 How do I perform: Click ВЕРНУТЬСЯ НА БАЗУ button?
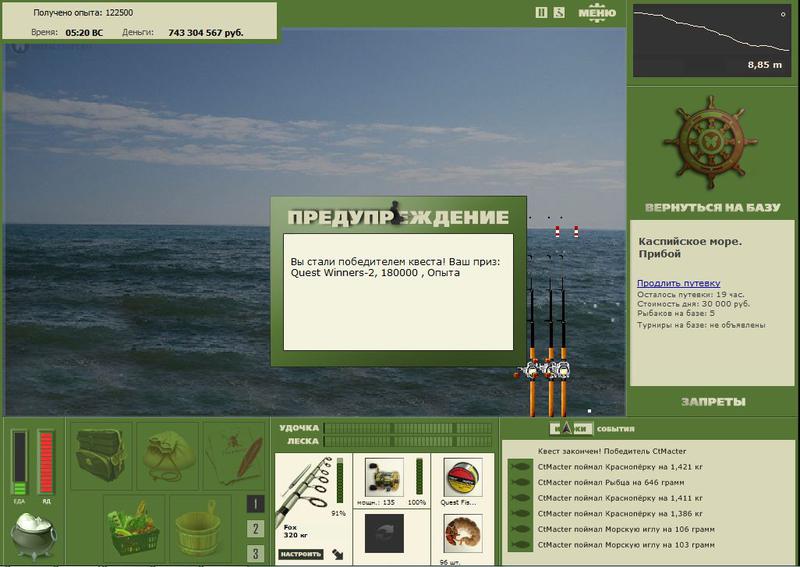click(x=713, y=207)
